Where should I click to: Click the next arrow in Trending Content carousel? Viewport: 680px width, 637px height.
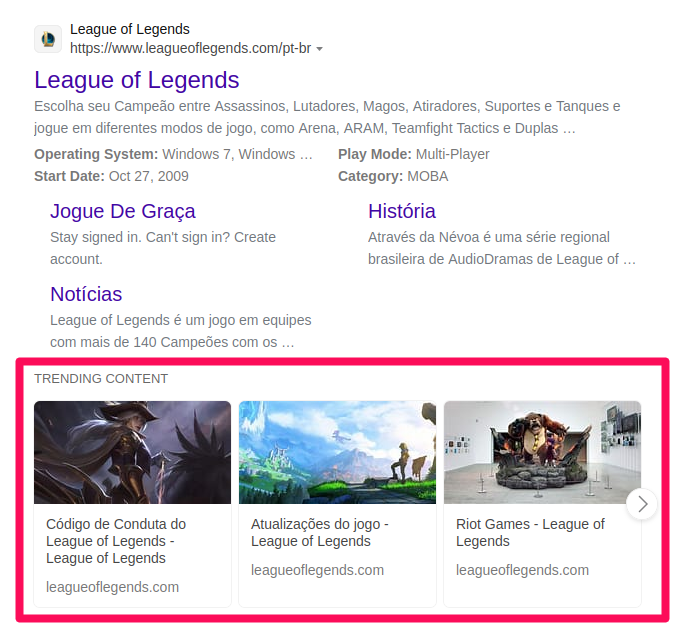(642, 504)
